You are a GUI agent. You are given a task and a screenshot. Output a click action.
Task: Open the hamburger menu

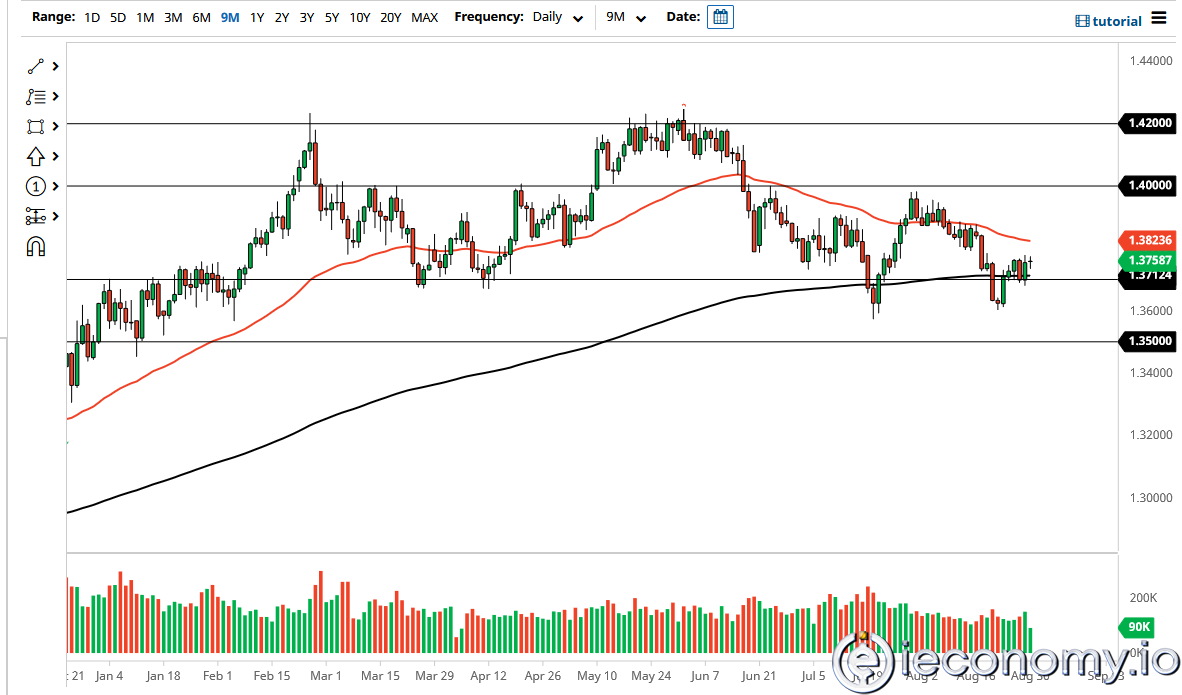1158,18
